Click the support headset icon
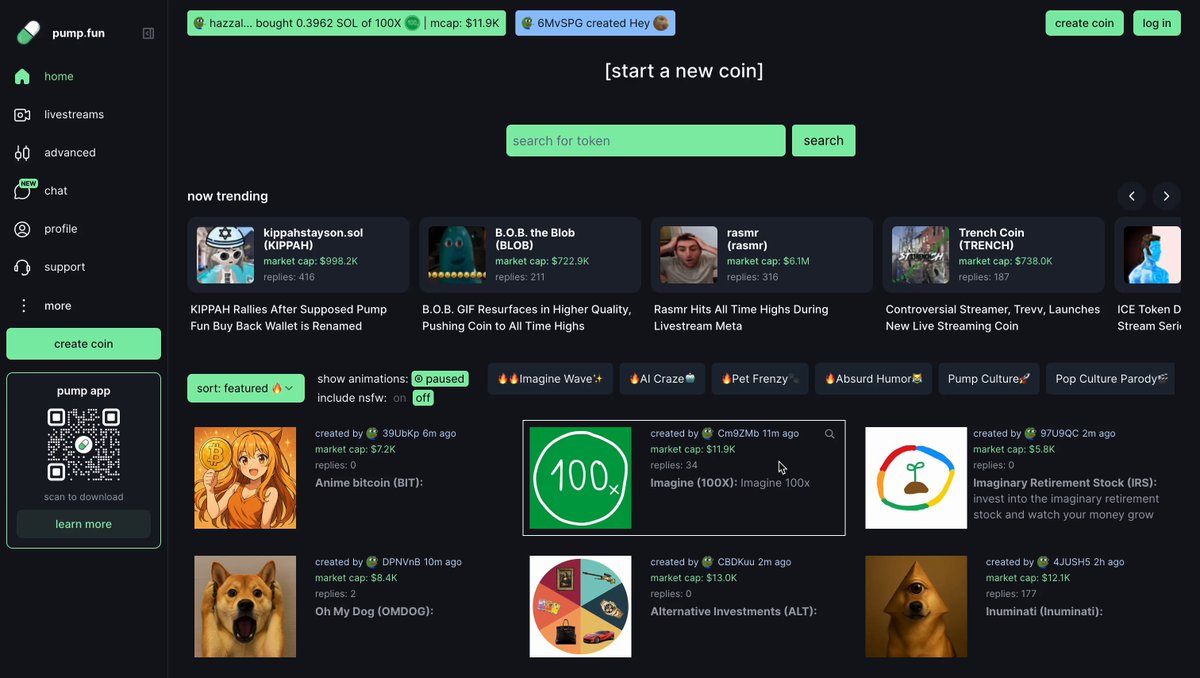 (22, 267)
